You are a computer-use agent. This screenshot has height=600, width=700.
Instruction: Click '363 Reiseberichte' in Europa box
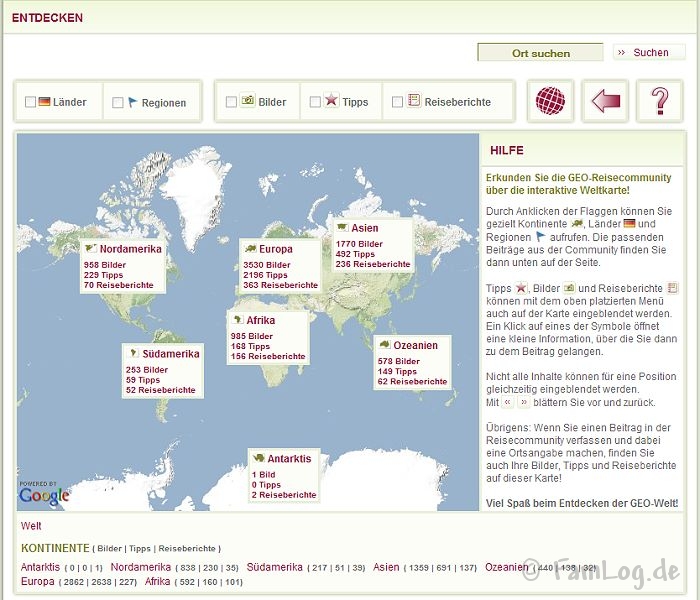(280, 285)
